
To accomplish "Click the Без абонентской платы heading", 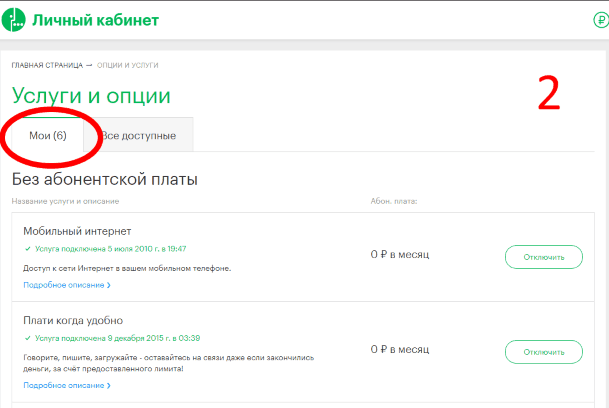I will click(x=105, y=179).
